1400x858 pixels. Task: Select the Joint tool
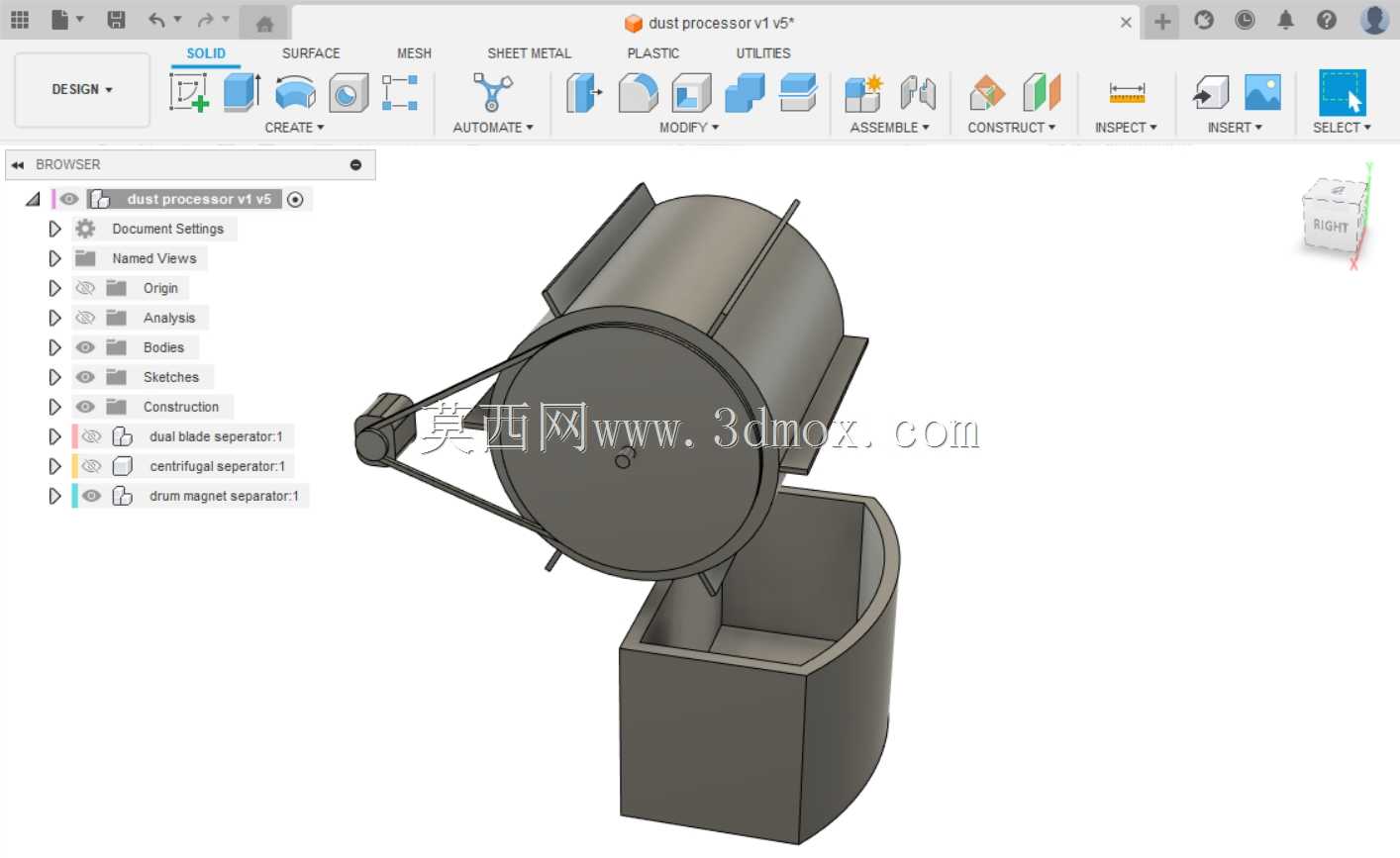click(918, 93)
